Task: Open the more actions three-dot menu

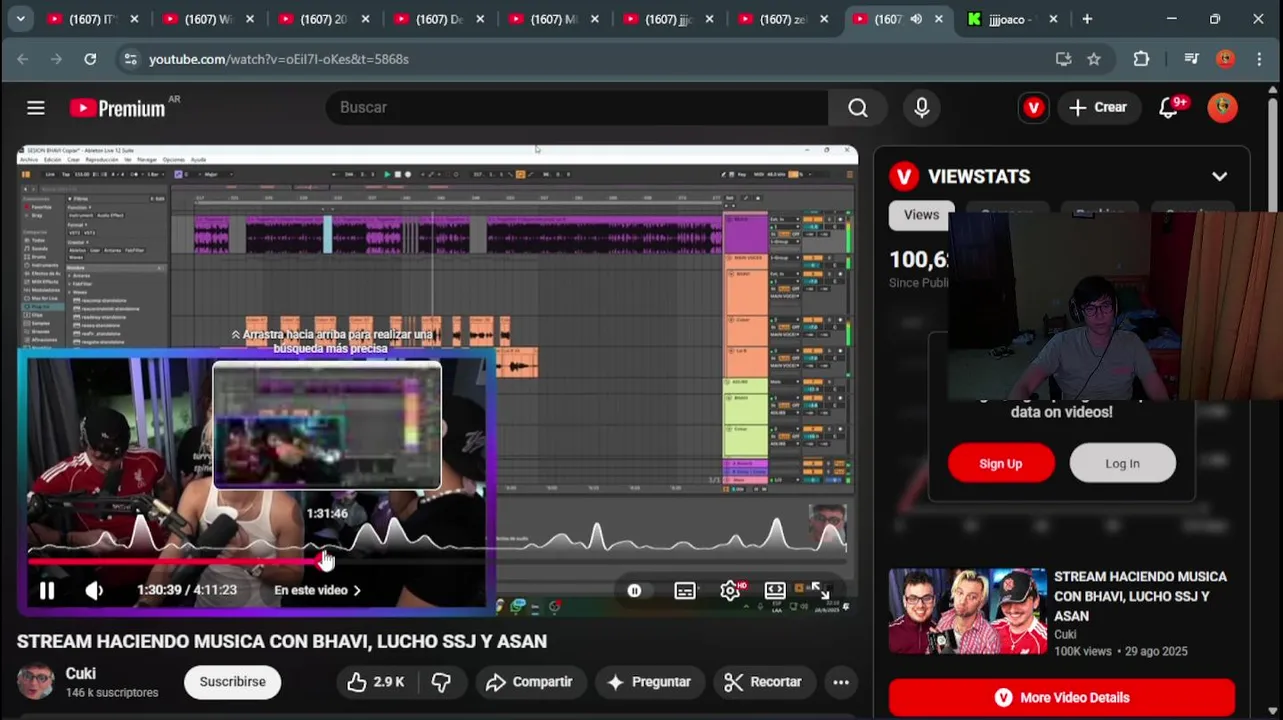Action: pyautogui.click(x=841, y=682)
